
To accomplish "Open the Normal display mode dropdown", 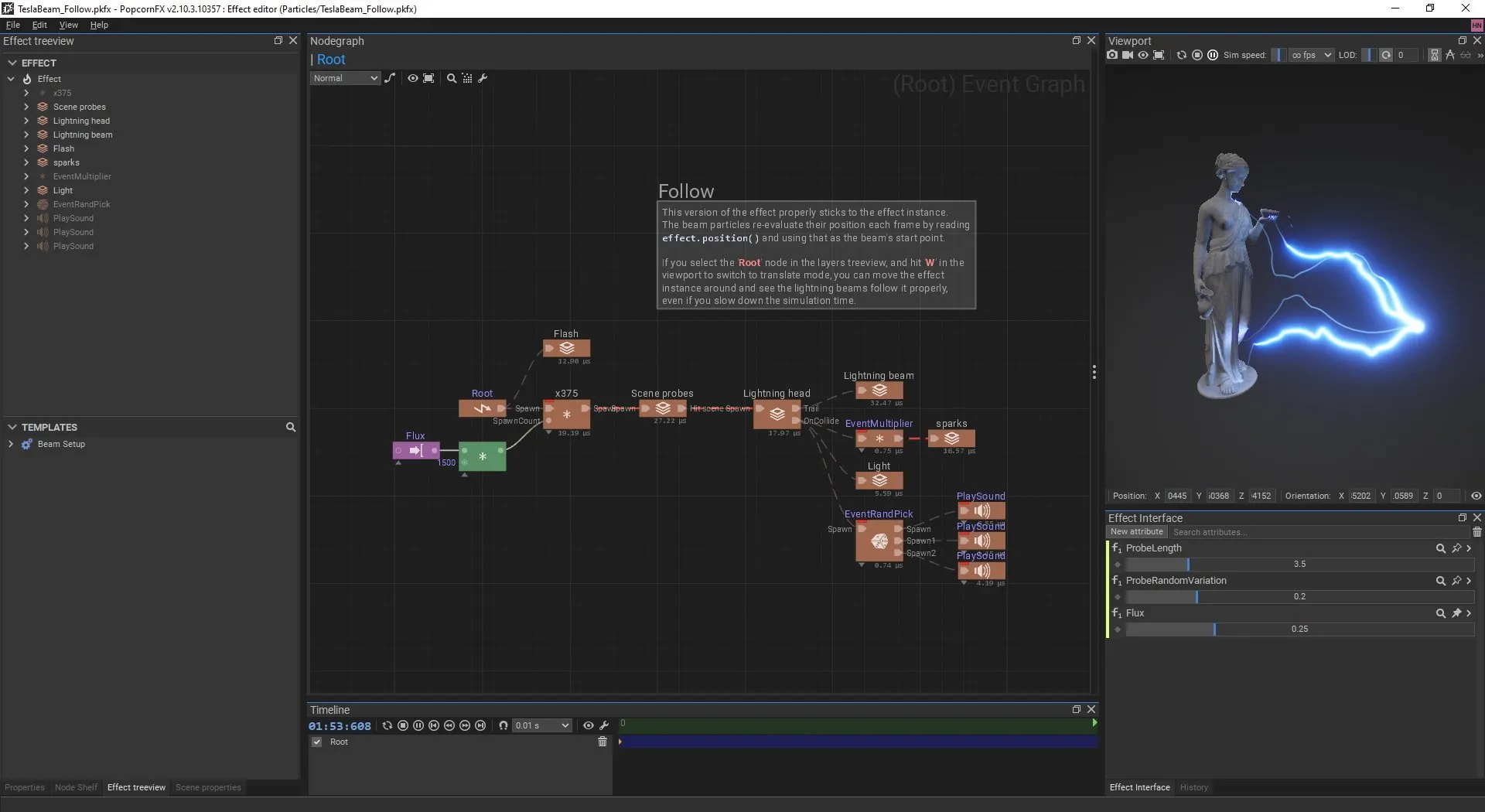I will click(345, 78).
